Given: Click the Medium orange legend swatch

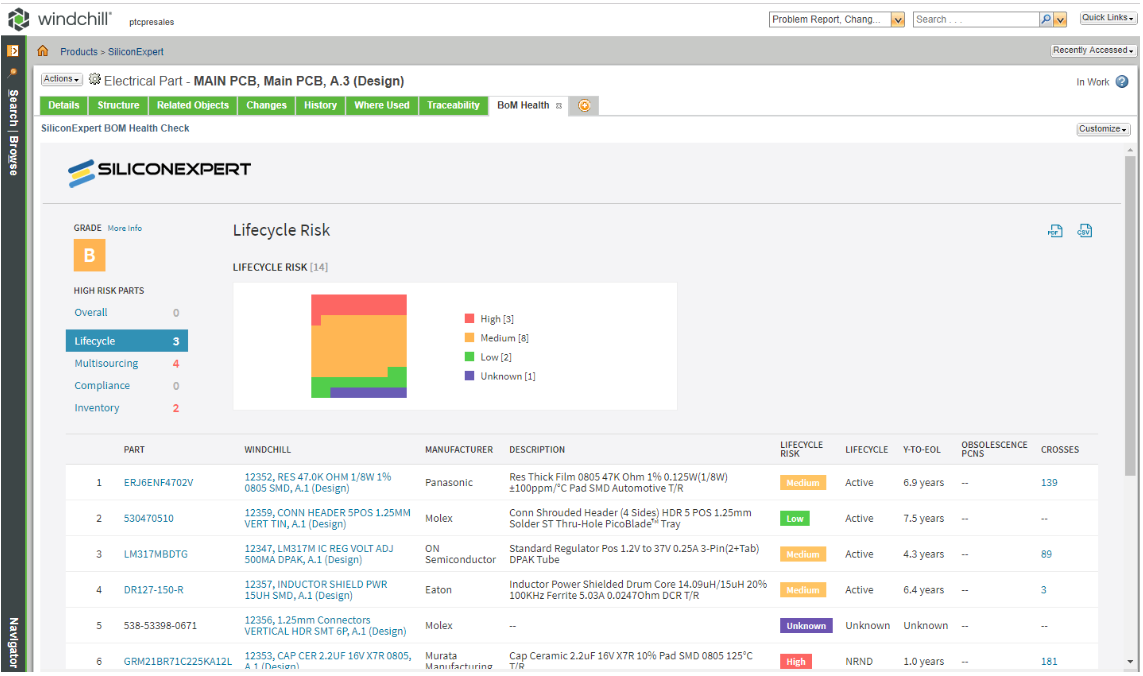Looking at the screenshot, I should 469,338.
